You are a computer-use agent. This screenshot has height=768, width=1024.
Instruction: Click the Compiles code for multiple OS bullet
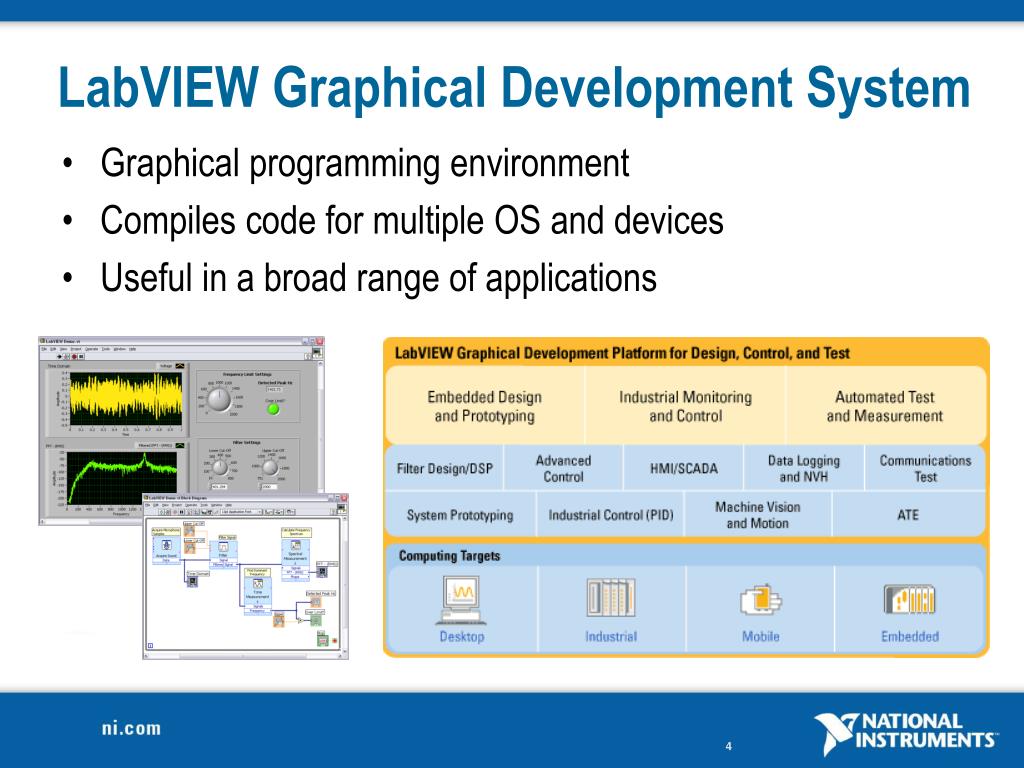(411, 220)
